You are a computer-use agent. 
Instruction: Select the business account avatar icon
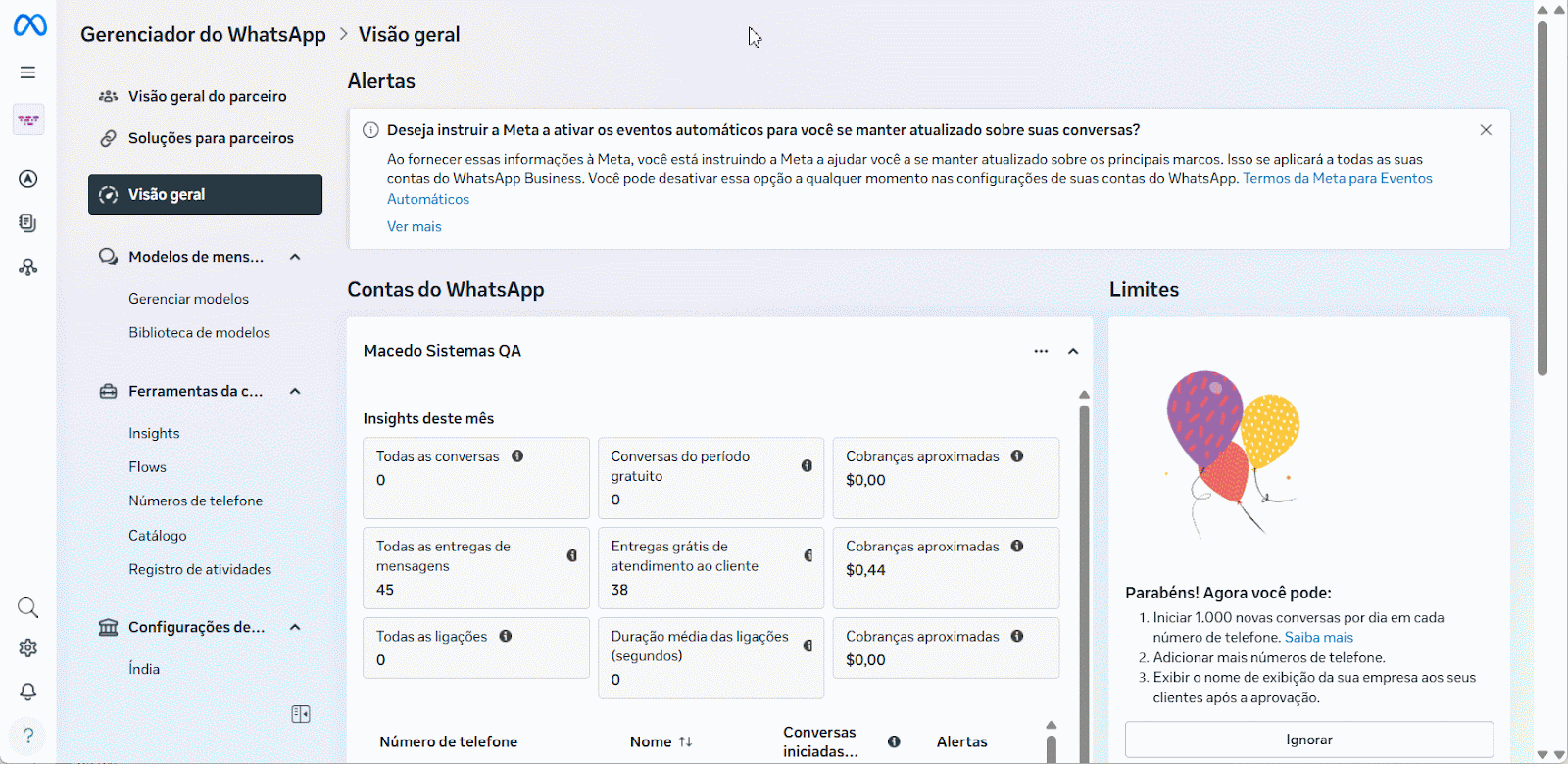pyautogui.click(x=28, y=119)
